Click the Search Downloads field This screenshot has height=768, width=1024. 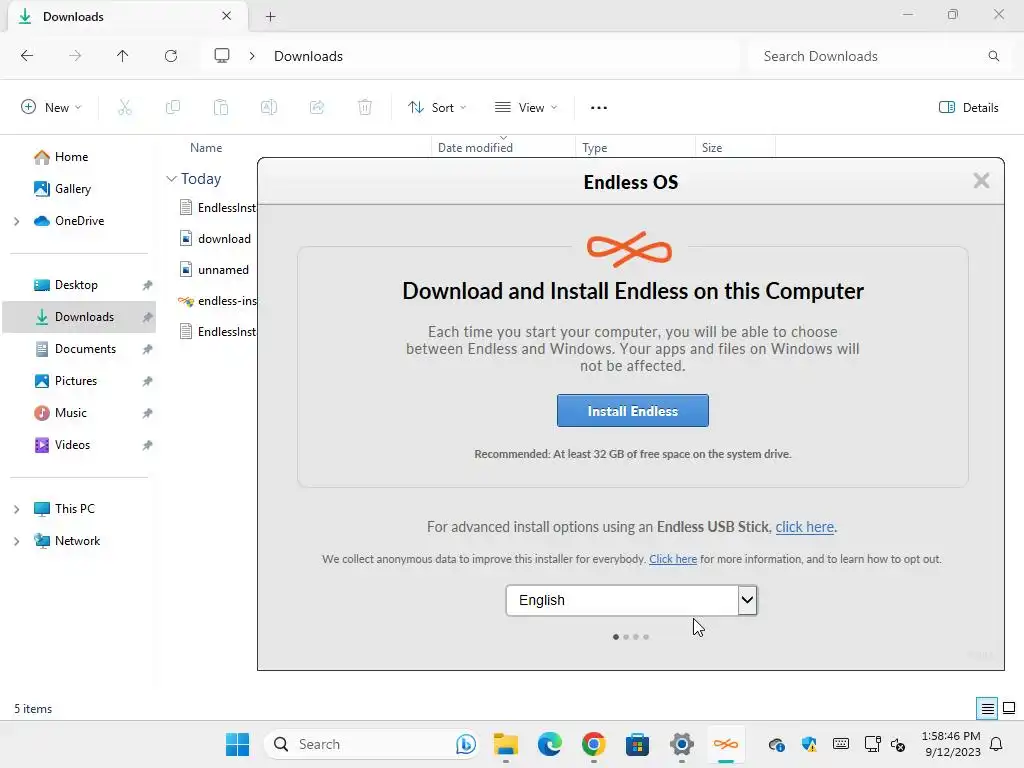click(x=880, y=56)
